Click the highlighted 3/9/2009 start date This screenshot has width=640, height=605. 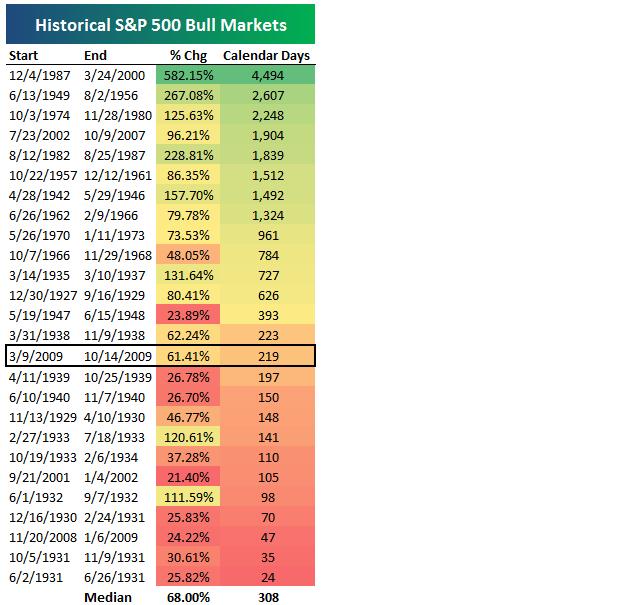click(33, 355)
